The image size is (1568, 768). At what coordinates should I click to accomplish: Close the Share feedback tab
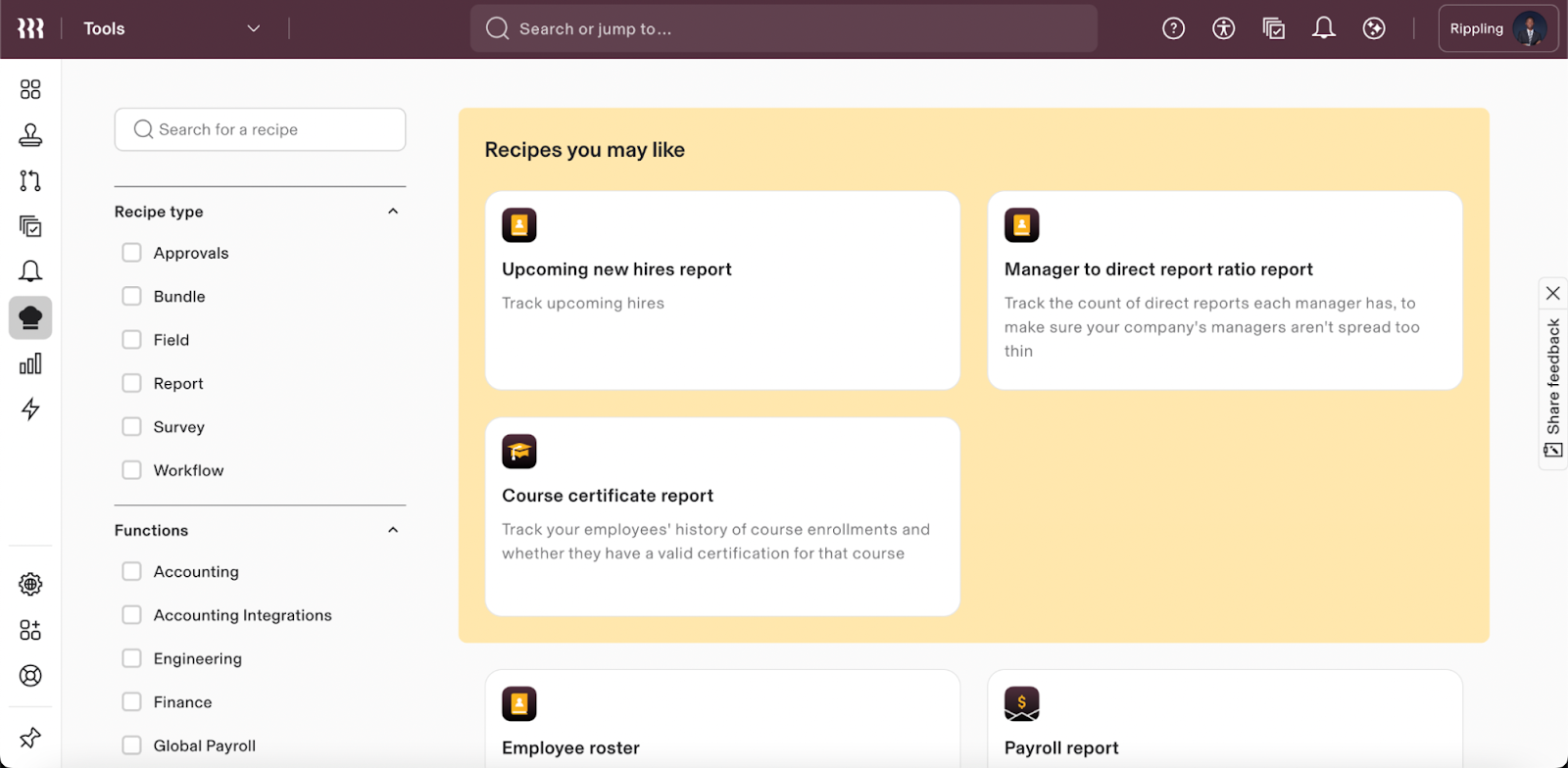[1553, 293]
